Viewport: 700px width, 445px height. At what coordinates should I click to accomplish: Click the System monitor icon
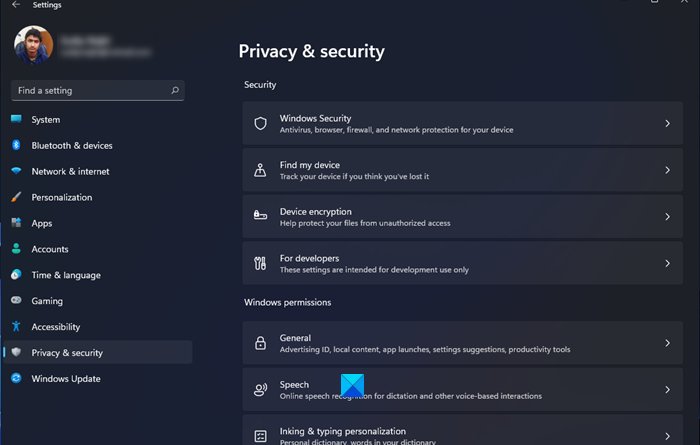click(x=16, y=119)
